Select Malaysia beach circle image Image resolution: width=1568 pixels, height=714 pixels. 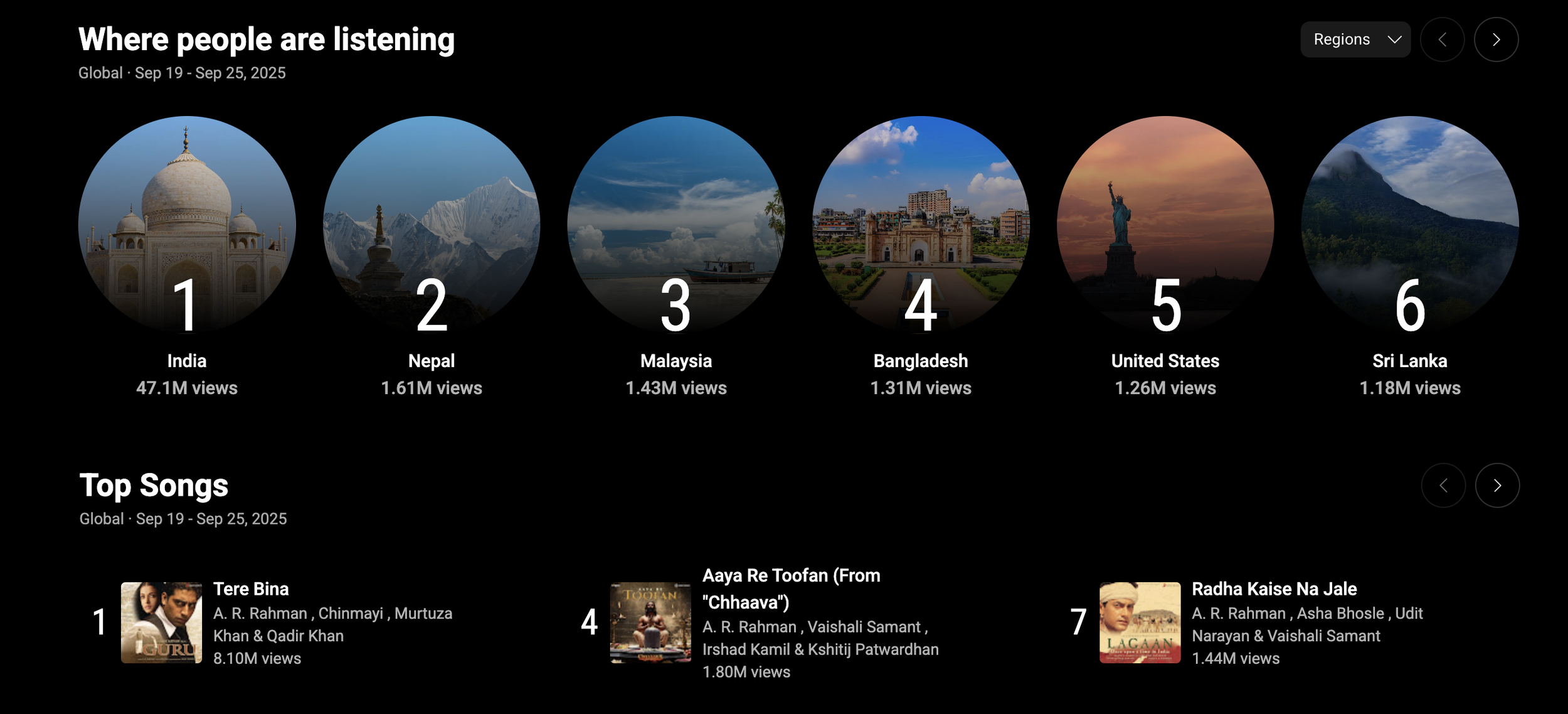[676, 225]
